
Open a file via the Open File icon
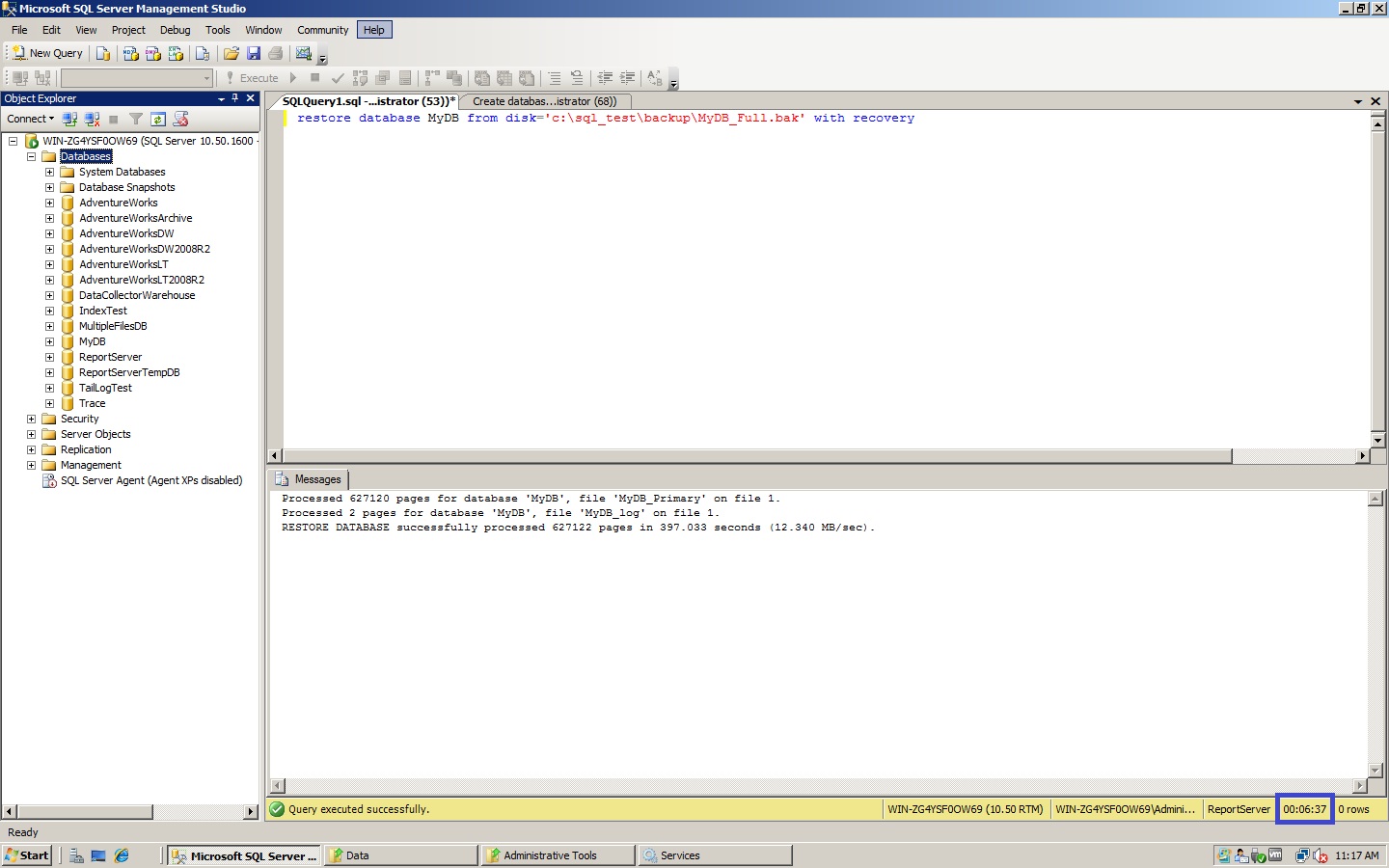pos(231,53)
